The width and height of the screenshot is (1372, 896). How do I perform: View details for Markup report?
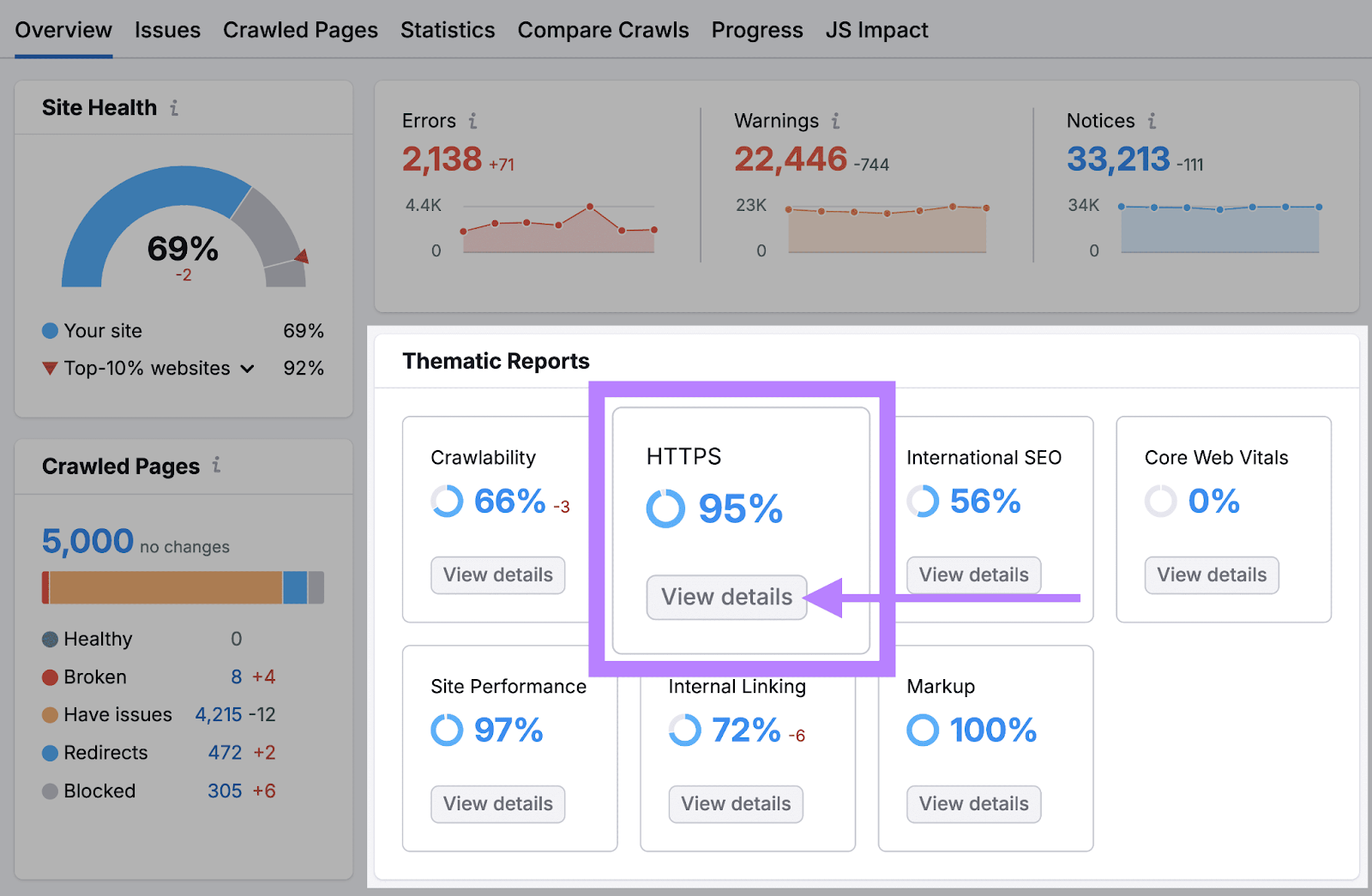pyautogui.click(x=973, y=804)
